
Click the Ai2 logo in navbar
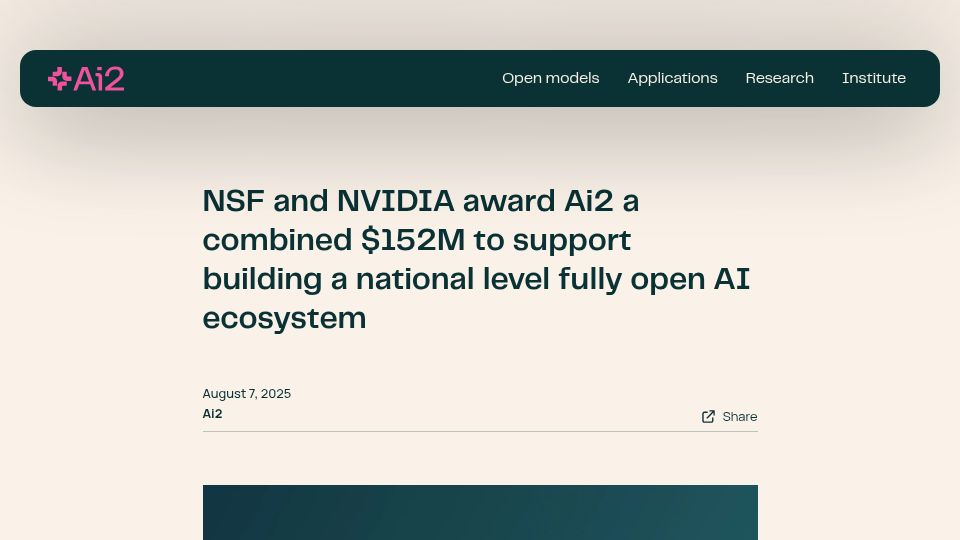click(x=86, y=79)
